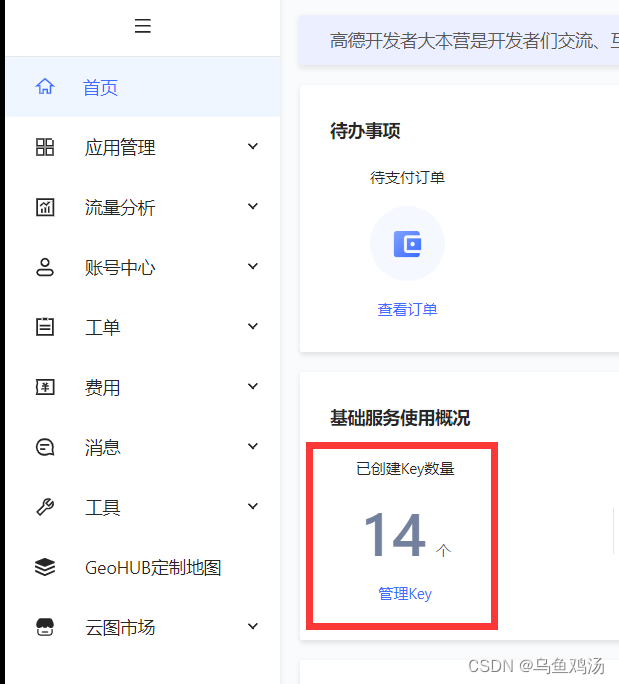Image resolution: width=619 pixels, height=684 pixels.
Task: Select 流量分析 in the sidebar
Action: pyautogui.click(x=120, y=207)
